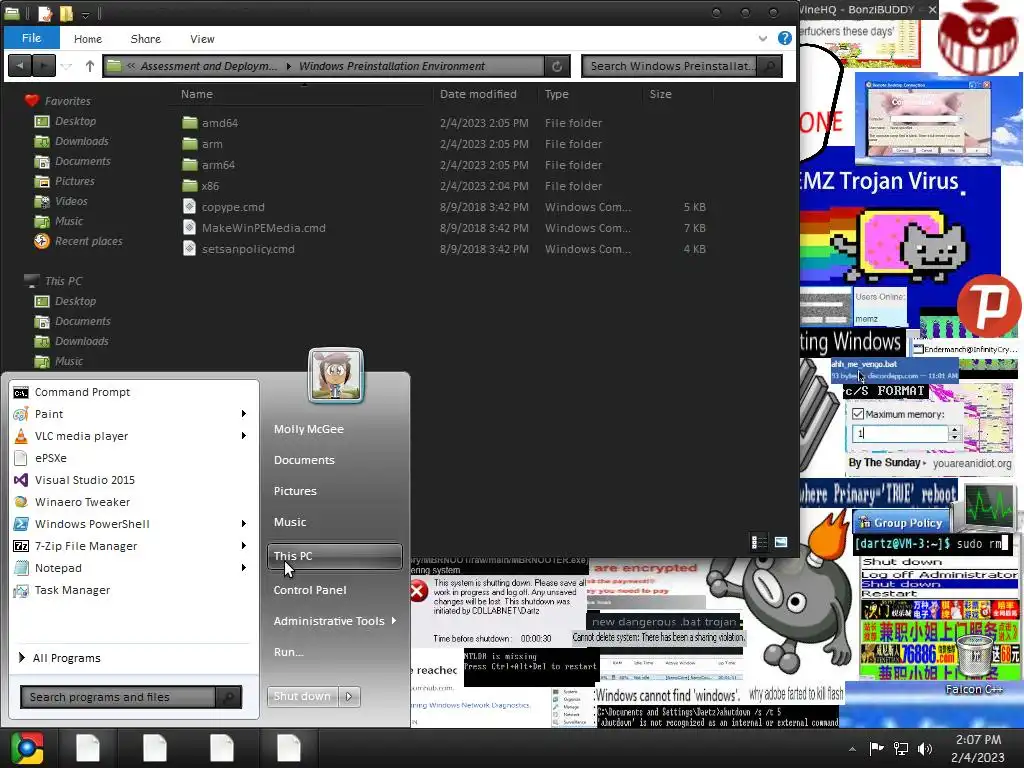The image size is (1024, 768).
Task: Expand Paint jump list arrow
Action: click(x=244, y=414)
